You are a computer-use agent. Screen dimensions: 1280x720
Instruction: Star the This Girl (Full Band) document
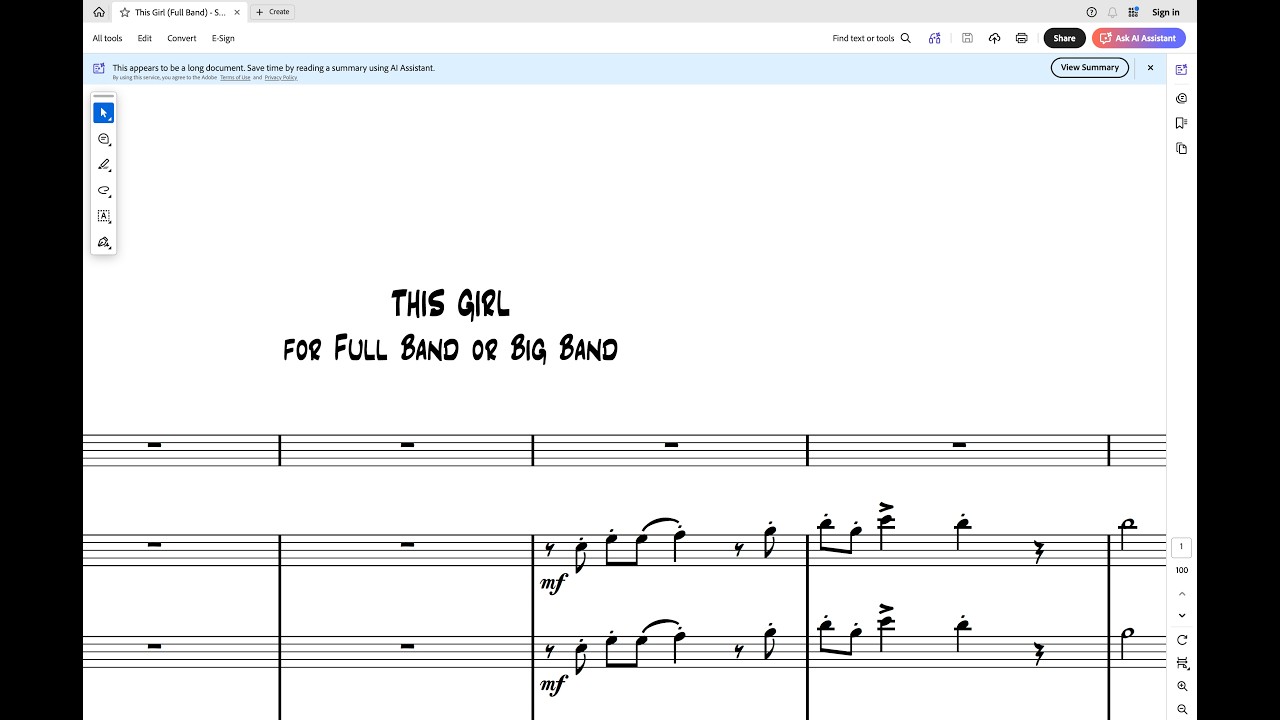(125, 12)
